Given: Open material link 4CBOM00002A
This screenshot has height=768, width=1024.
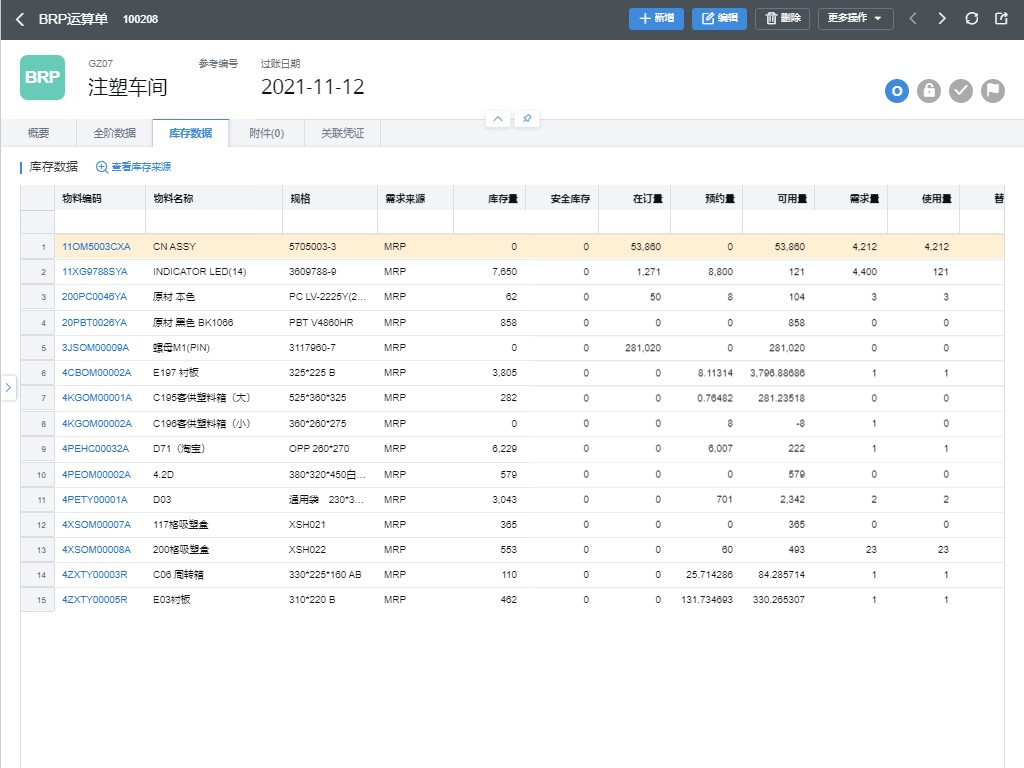Looking at the screenshot, I should (97, 372).
